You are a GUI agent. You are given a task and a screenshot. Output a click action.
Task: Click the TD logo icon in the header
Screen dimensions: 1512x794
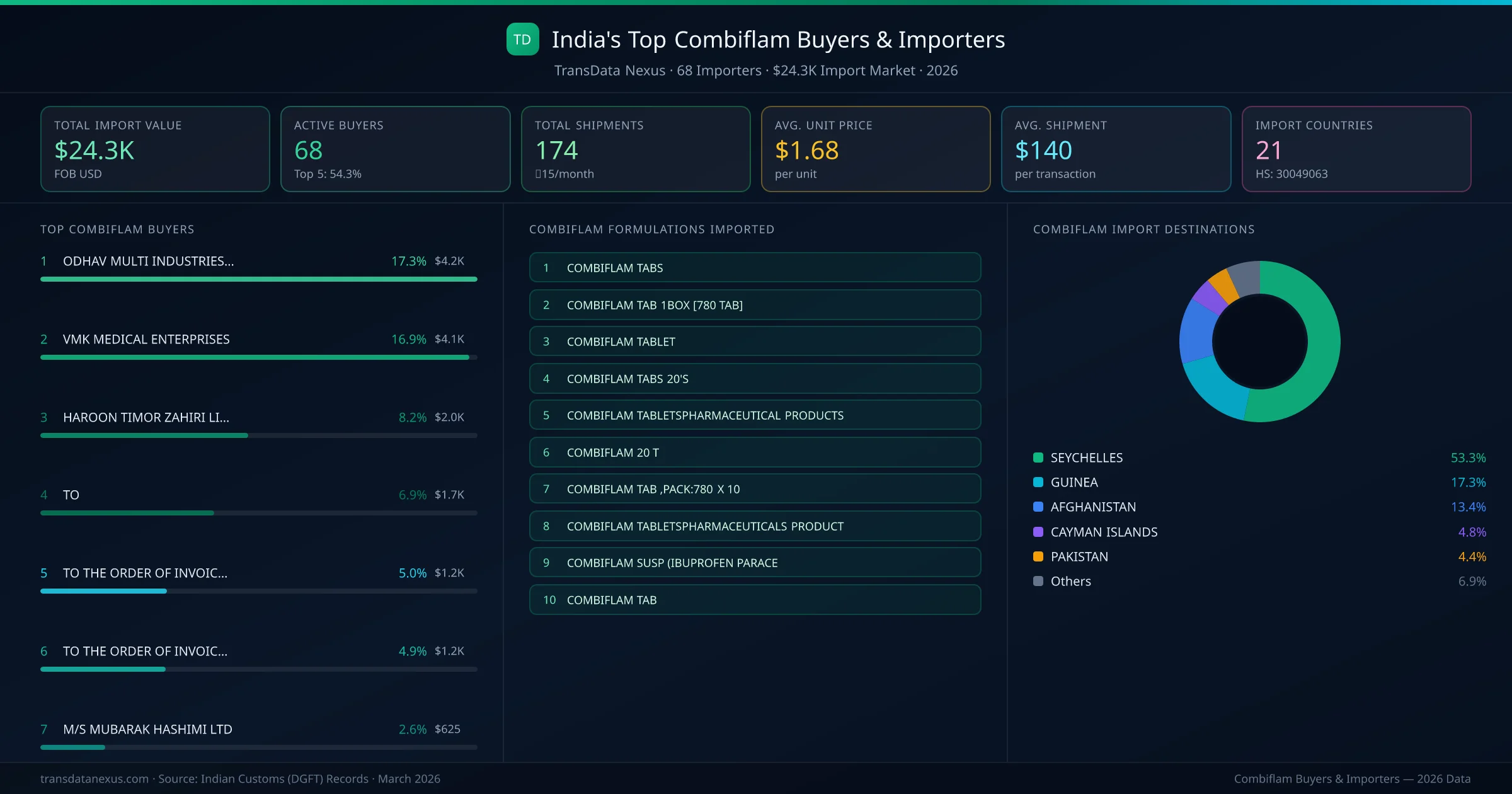pyautogui.click(x=522, y=39)
